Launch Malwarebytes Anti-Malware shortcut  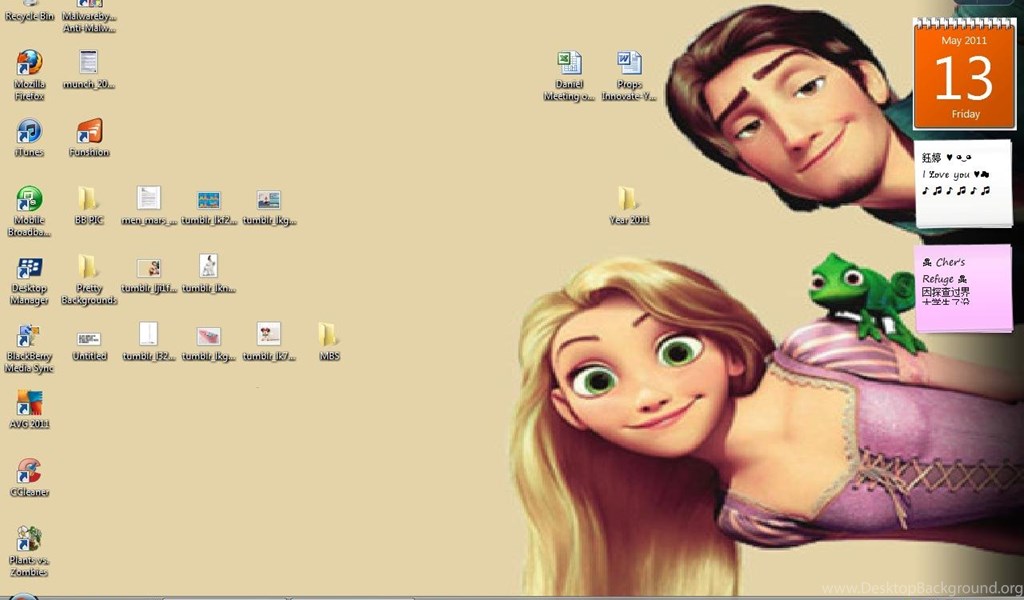tap(89, 16)
